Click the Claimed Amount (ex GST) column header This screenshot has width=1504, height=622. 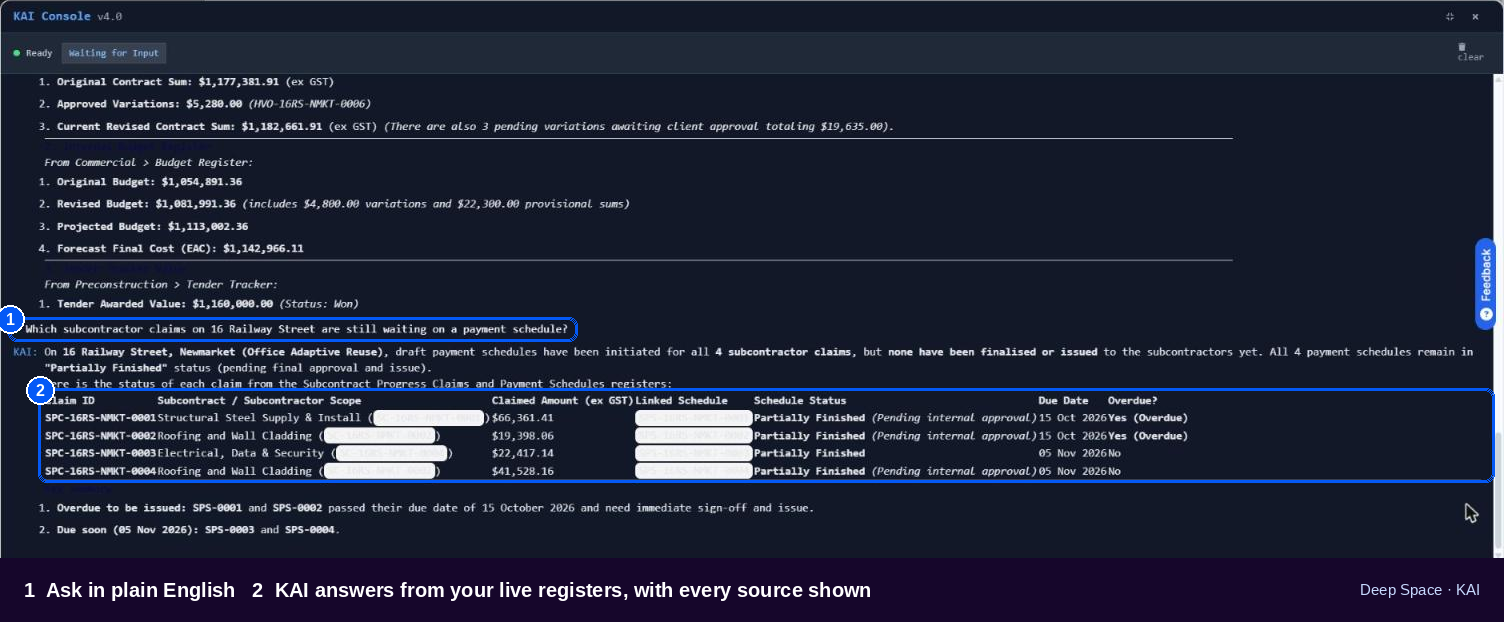coord(563,401)
